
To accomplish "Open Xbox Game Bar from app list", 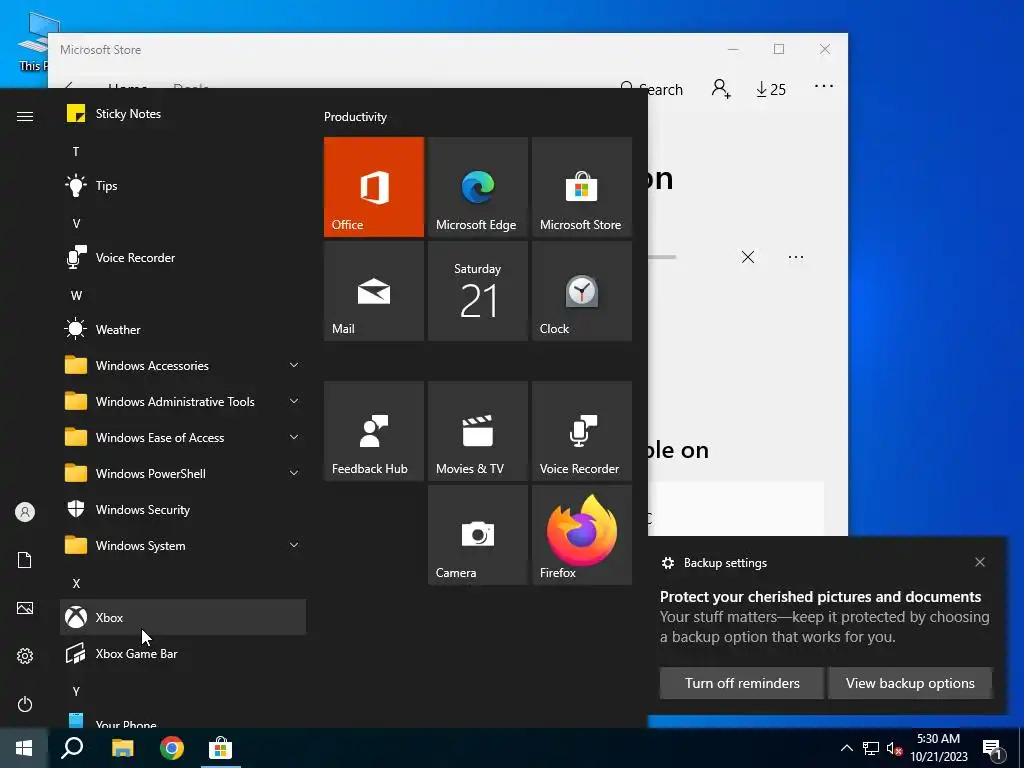I will (x=183, y=653).
